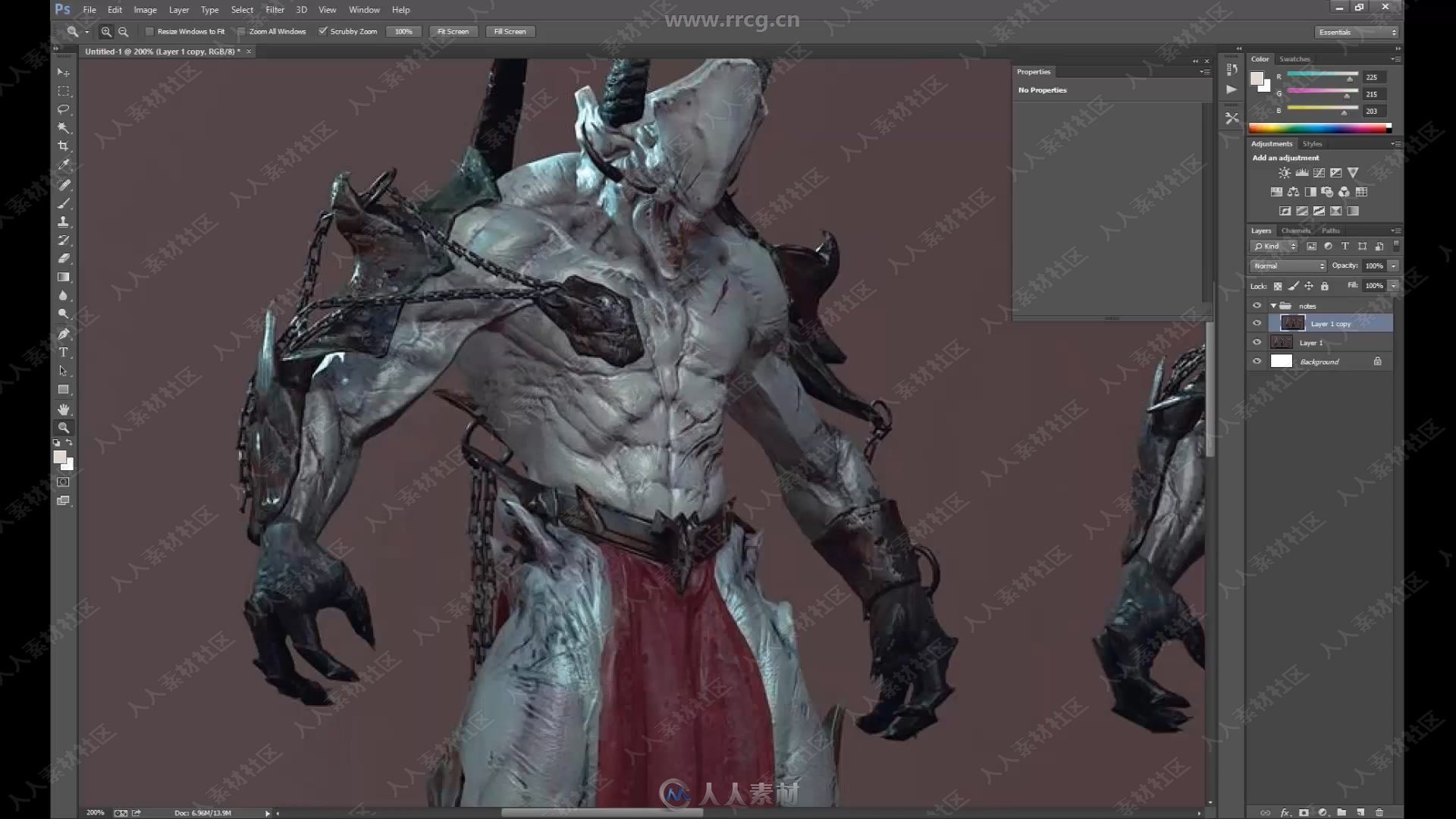Image resolution: width=1456 pixels, height=819 pixels.
Task: Click the 100% zoom button
Action: click(x=403, y=32)
